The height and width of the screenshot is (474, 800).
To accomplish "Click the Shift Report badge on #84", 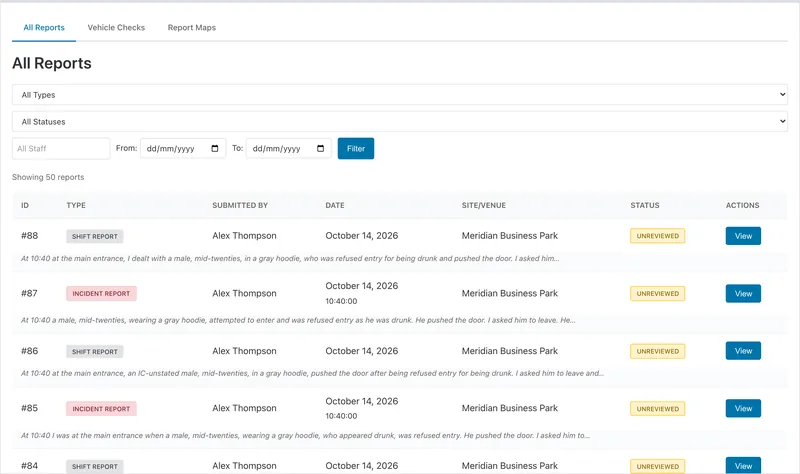I will tap(95, 466).
